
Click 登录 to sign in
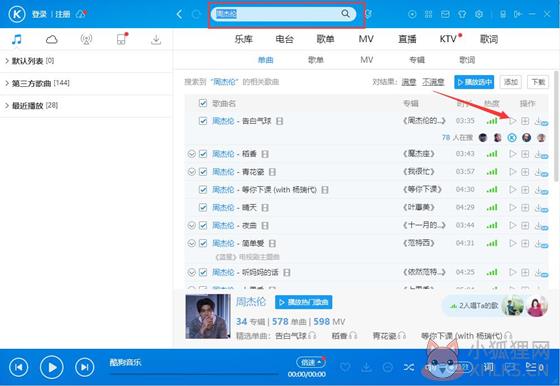[x=39, y=14]
